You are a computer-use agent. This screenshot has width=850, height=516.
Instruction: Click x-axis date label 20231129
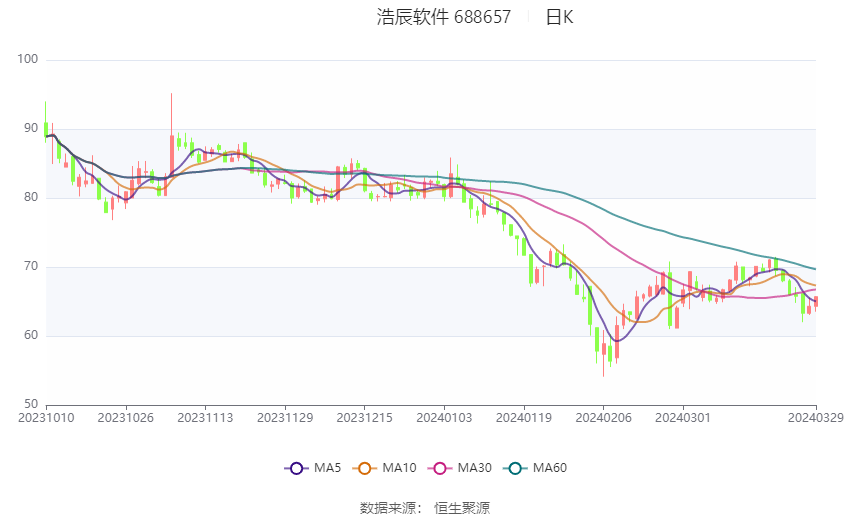[x=285, y=418]
